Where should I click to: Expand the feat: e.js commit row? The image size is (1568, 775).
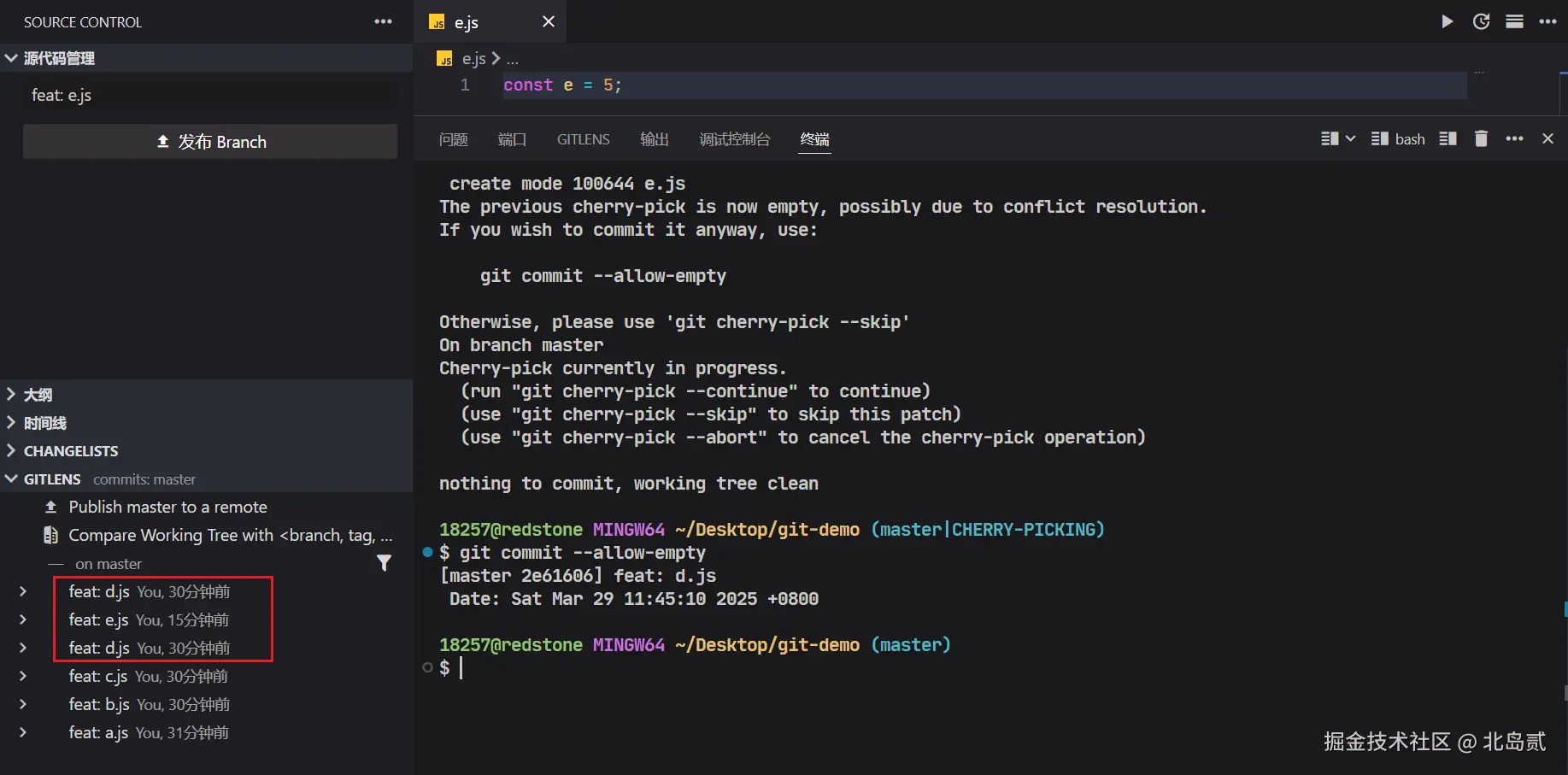(23, 619)
